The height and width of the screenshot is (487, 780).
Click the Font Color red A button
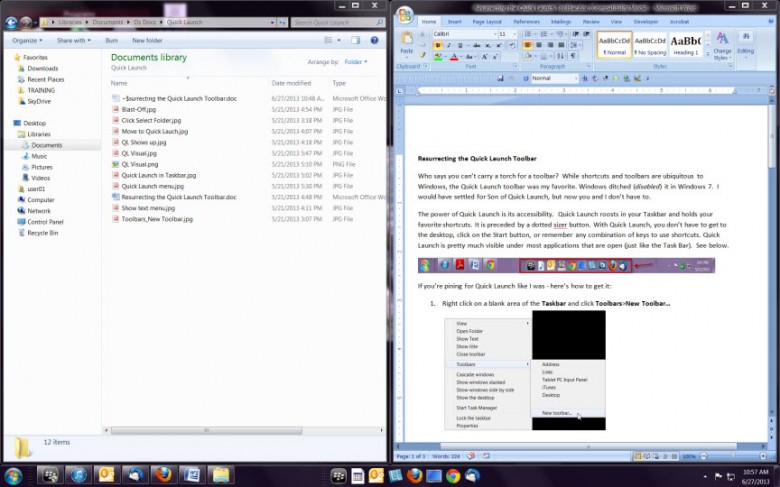click(454, 57)
